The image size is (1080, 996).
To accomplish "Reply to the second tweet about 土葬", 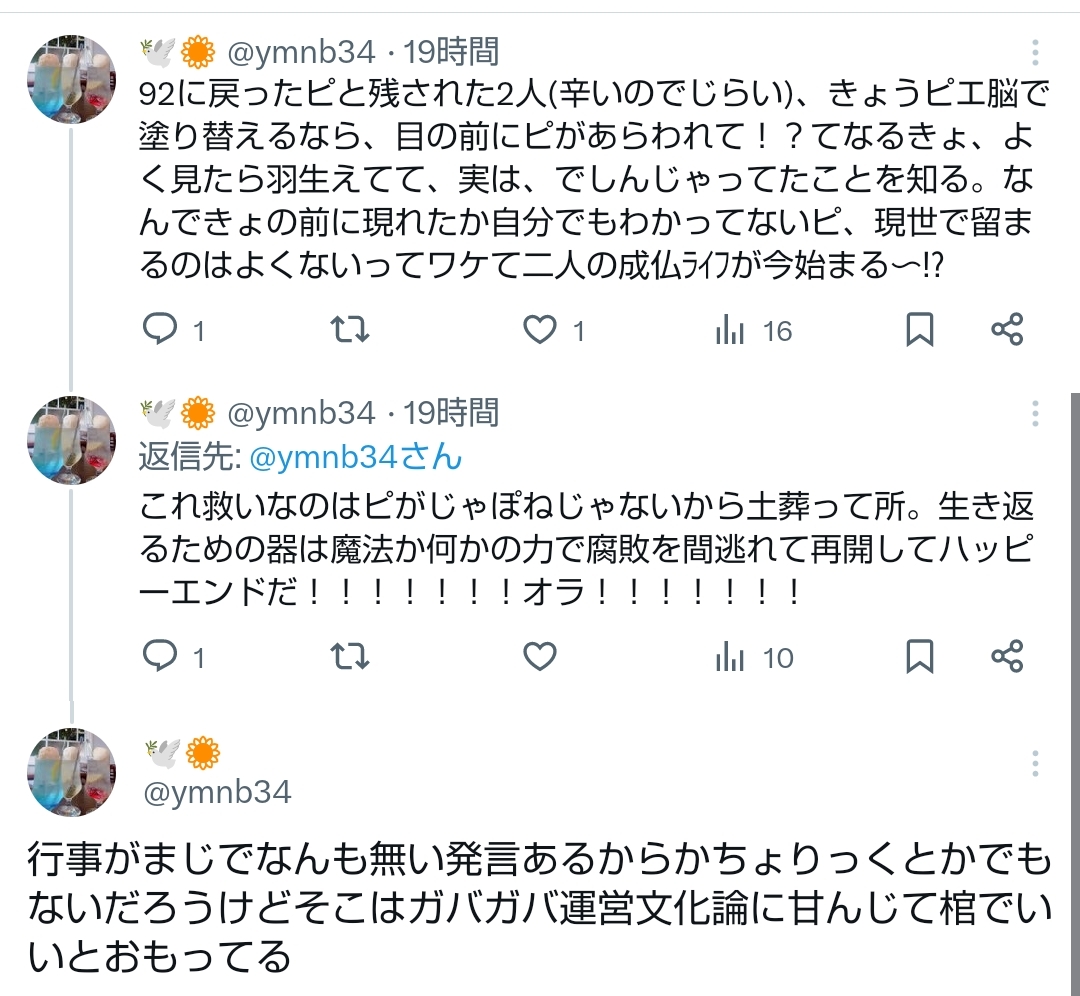I will [160, 656].
